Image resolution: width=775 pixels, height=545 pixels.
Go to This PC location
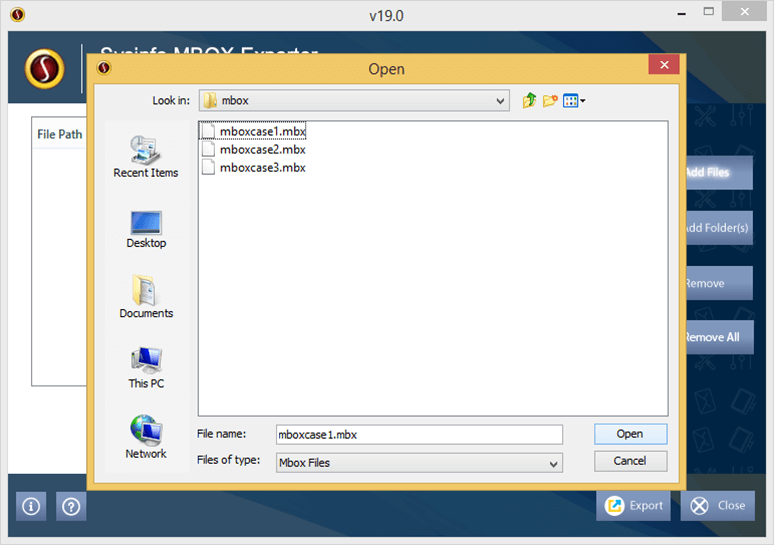(146, 368)
